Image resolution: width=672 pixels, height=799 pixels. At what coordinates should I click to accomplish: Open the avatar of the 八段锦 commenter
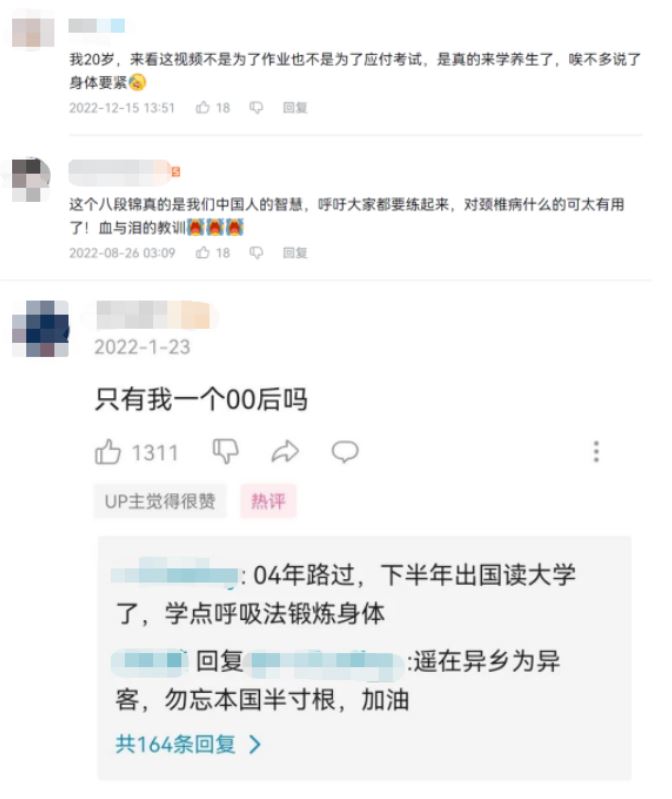[31, 179]
